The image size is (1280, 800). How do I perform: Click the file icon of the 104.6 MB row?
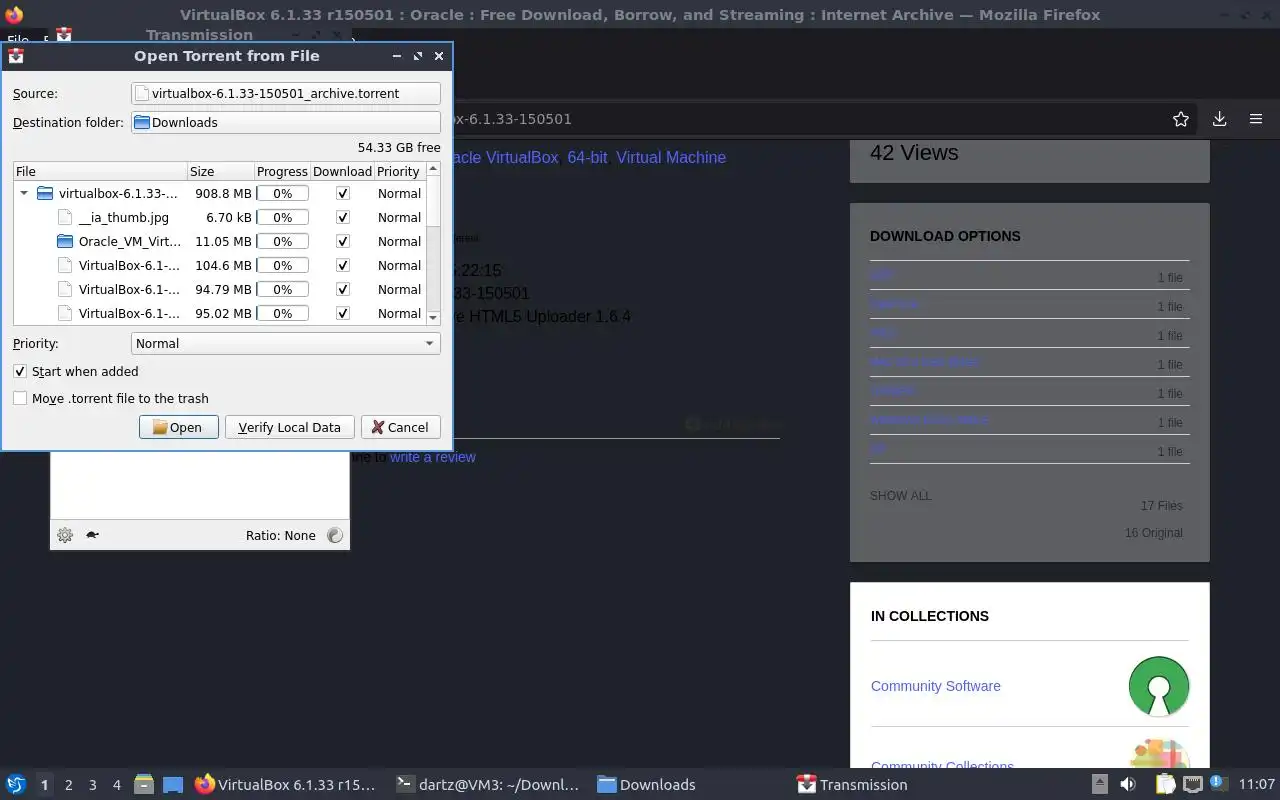pos(65,265)
